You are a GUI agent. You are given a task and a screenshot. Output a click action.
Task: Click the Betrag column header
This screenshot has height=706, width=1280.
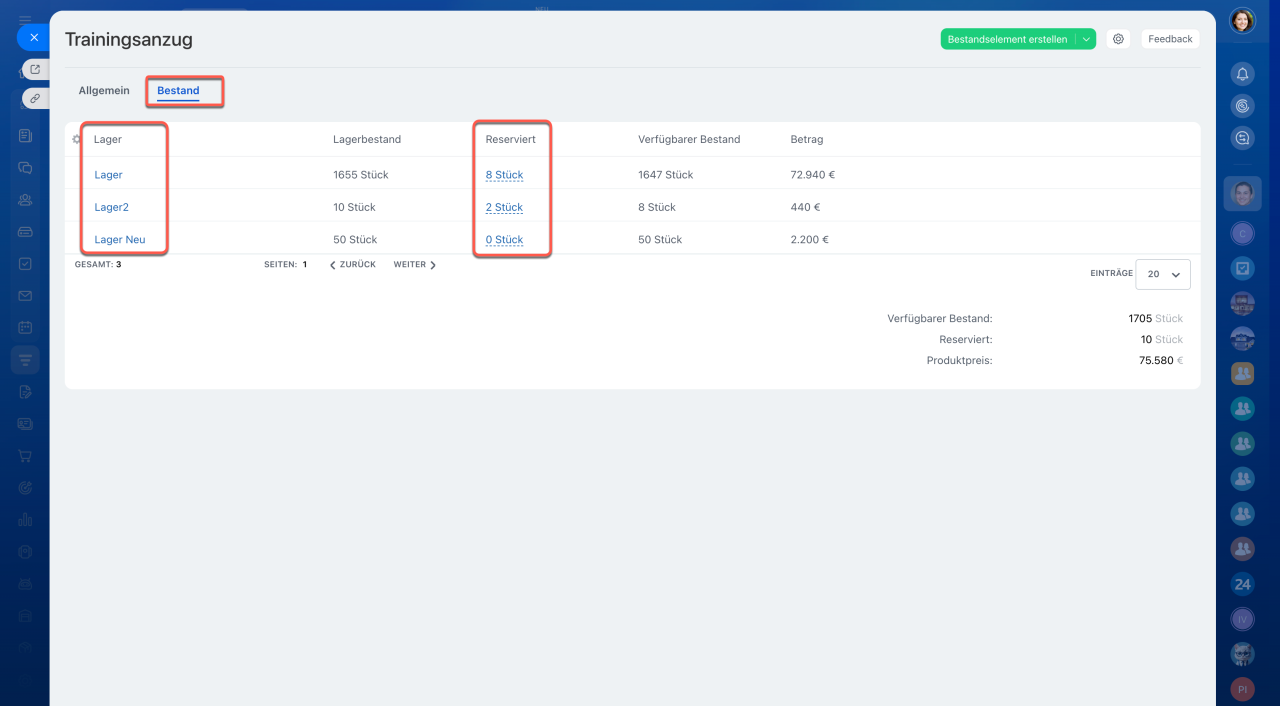click(807, 139)
